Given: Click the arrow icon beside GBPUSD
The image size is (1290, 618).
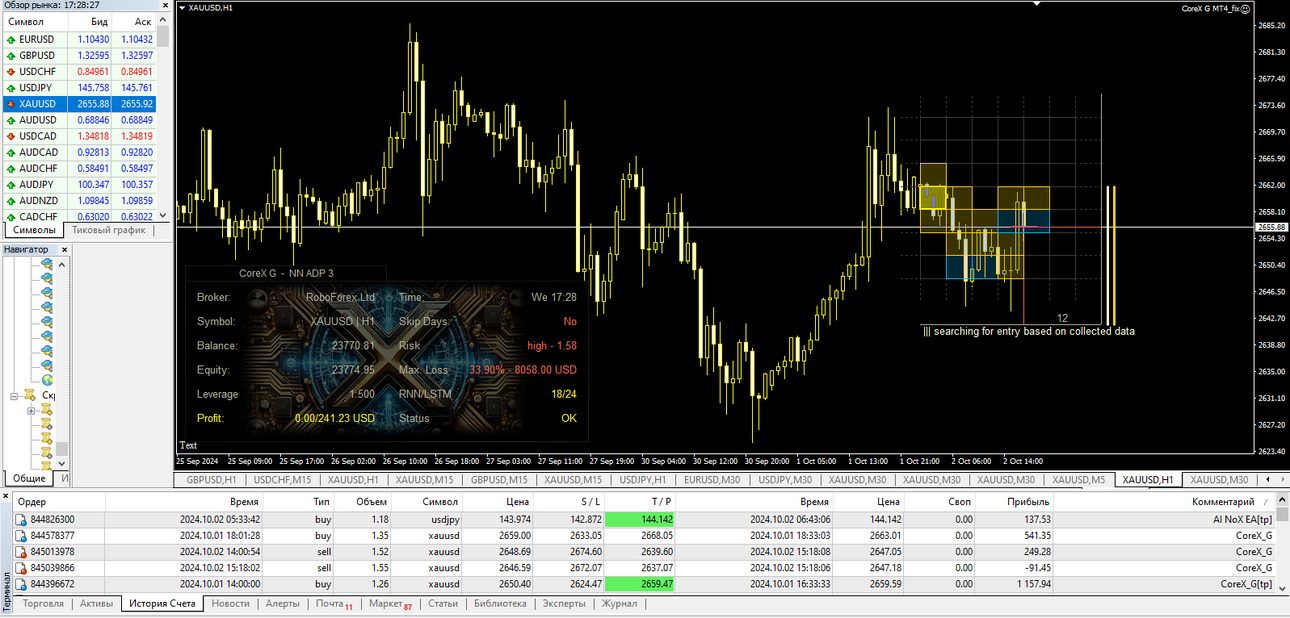Looking at the screenshot, I should (10, 56).
